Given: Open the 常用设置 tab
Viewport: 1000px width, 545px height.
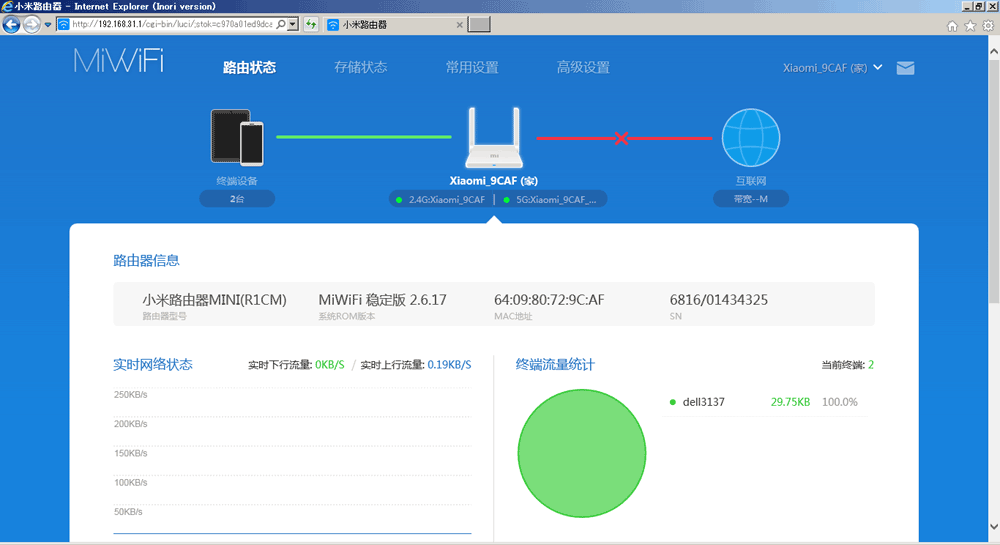Looking at the screenshot, I should 472,68.
